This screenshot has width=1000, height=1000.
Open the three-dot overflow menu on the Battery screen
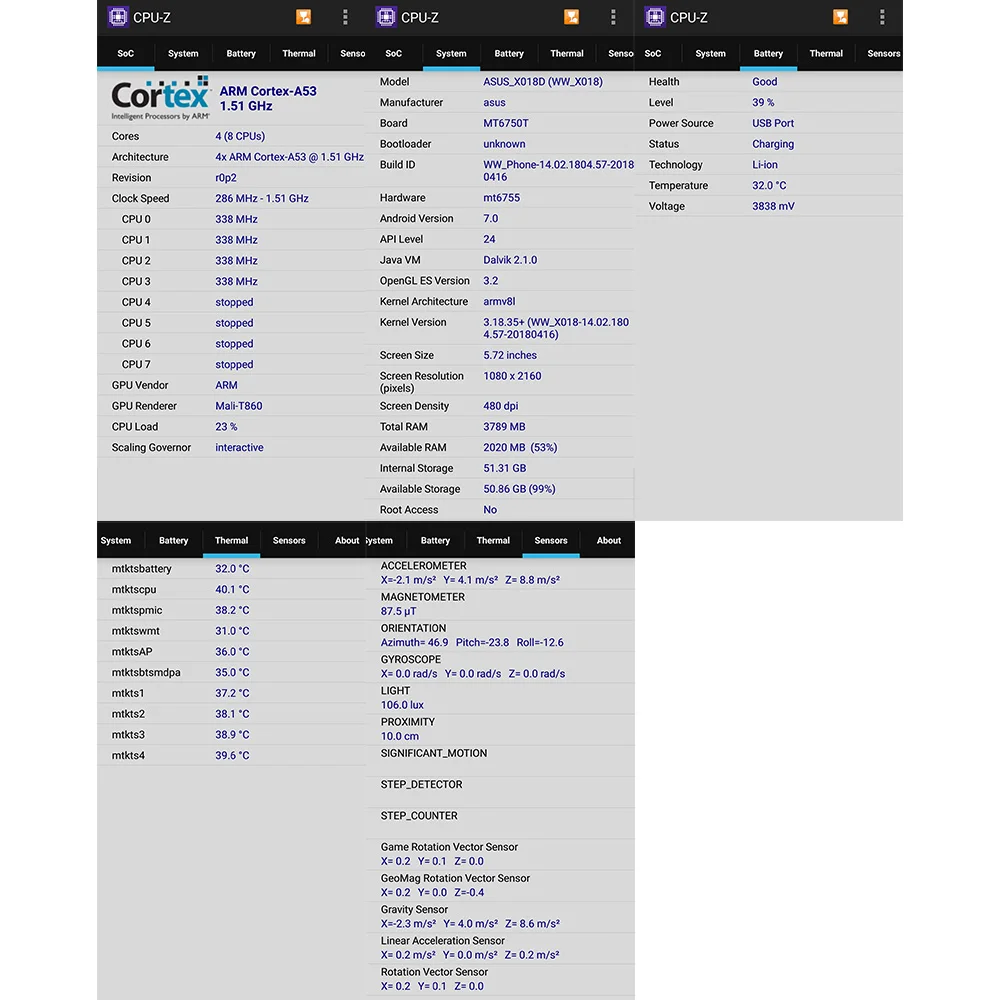click(882, 17)
